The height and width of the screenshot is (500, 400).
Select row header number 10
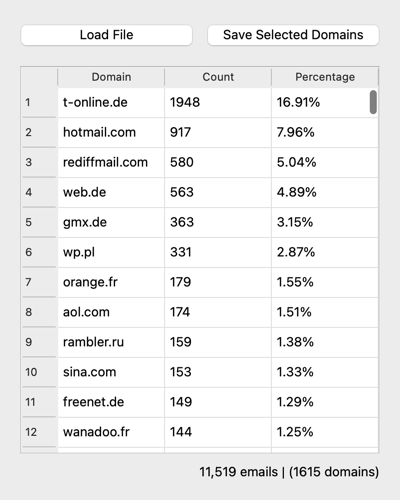click(39, 372)
